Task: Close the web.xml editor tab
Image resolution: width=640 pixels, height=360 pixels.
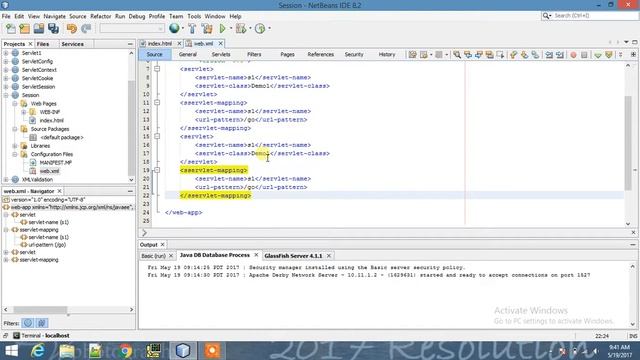Action: coord(220,43)
